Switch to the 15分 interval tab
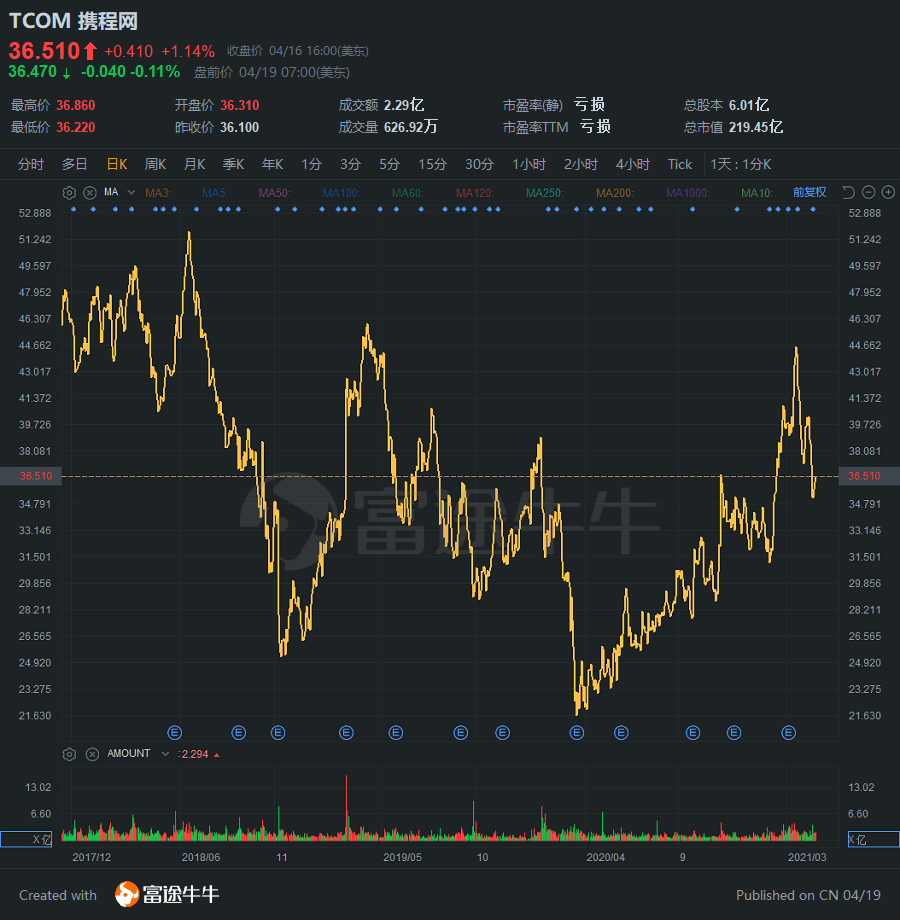The width and height of the screenshot is (900, 920). pos(432,164)
